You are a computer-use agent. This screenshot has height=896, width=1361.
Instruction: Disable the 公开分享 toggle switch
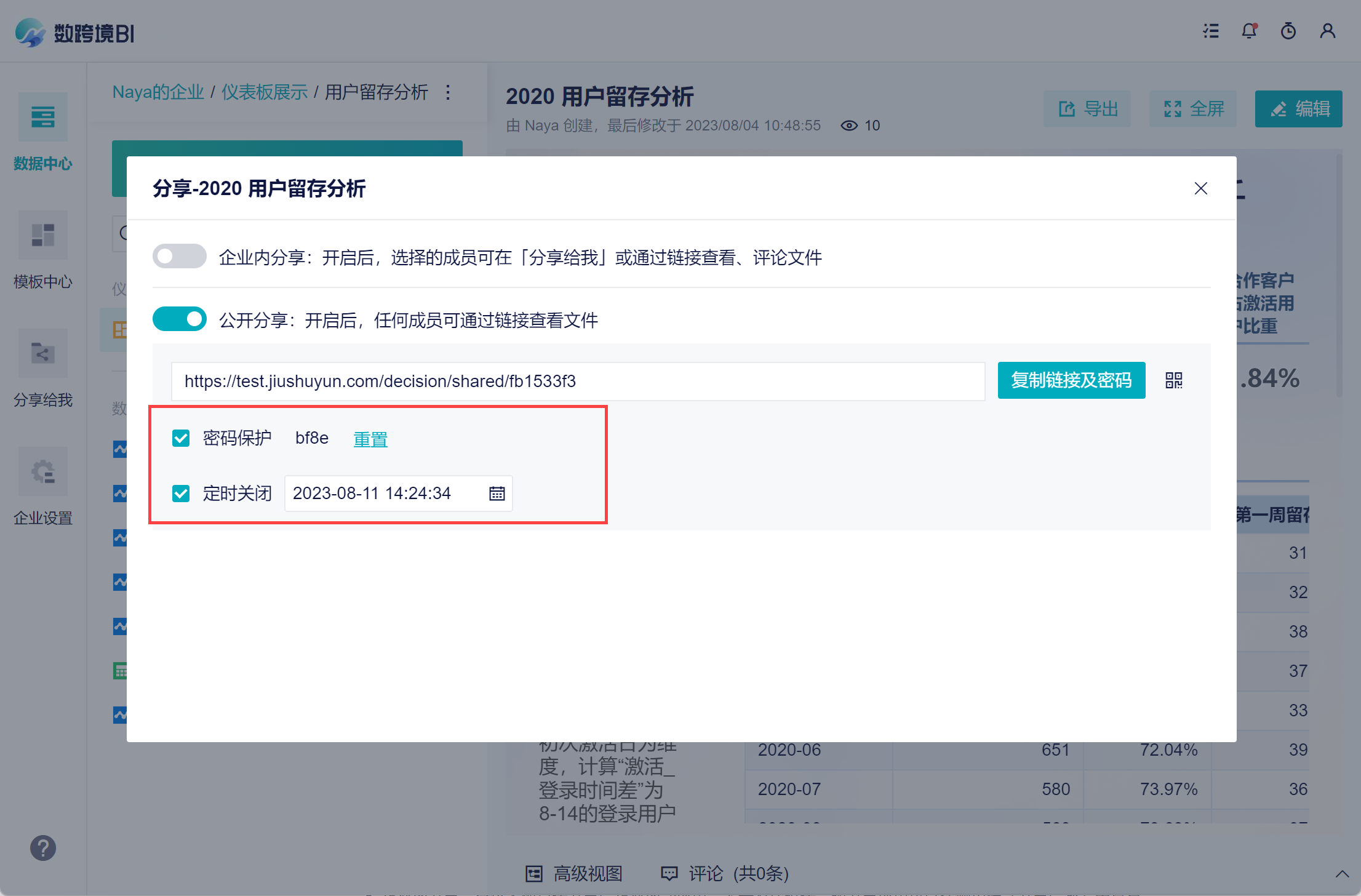pyautogui.click(x=179, y=319)
